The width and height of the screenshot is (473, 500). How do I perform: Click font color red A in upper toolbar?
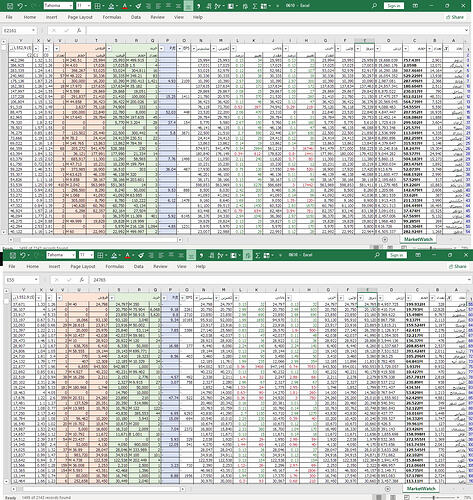coord(125,6)
